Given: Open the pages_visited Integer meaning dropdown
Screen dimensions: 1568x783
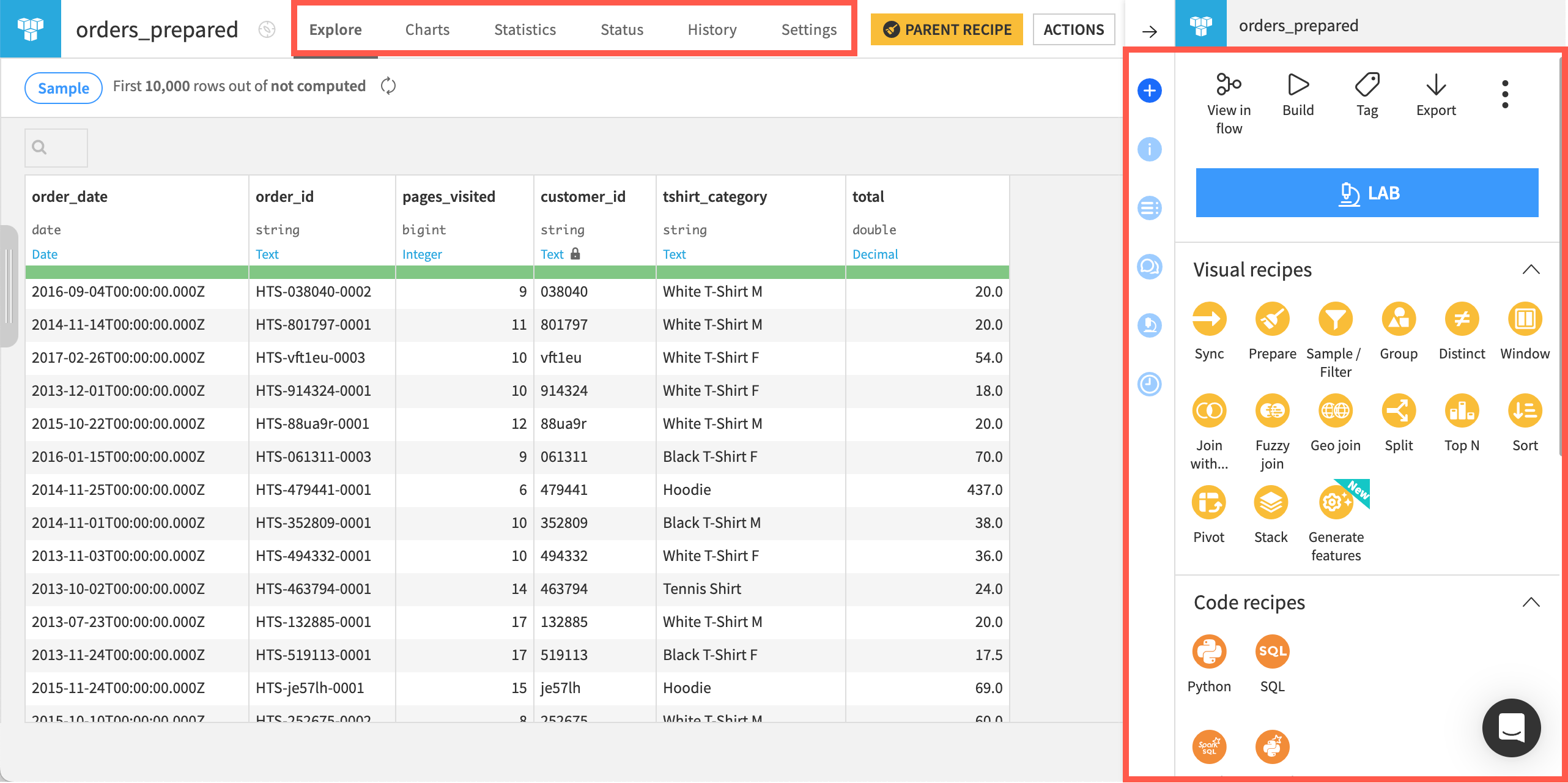Looking at the screenshot, I should 422,254.
